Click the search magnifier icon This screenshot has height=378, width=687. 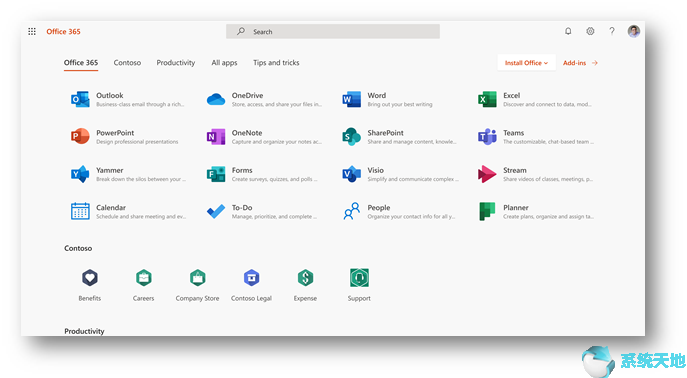[x=241, y=32]
